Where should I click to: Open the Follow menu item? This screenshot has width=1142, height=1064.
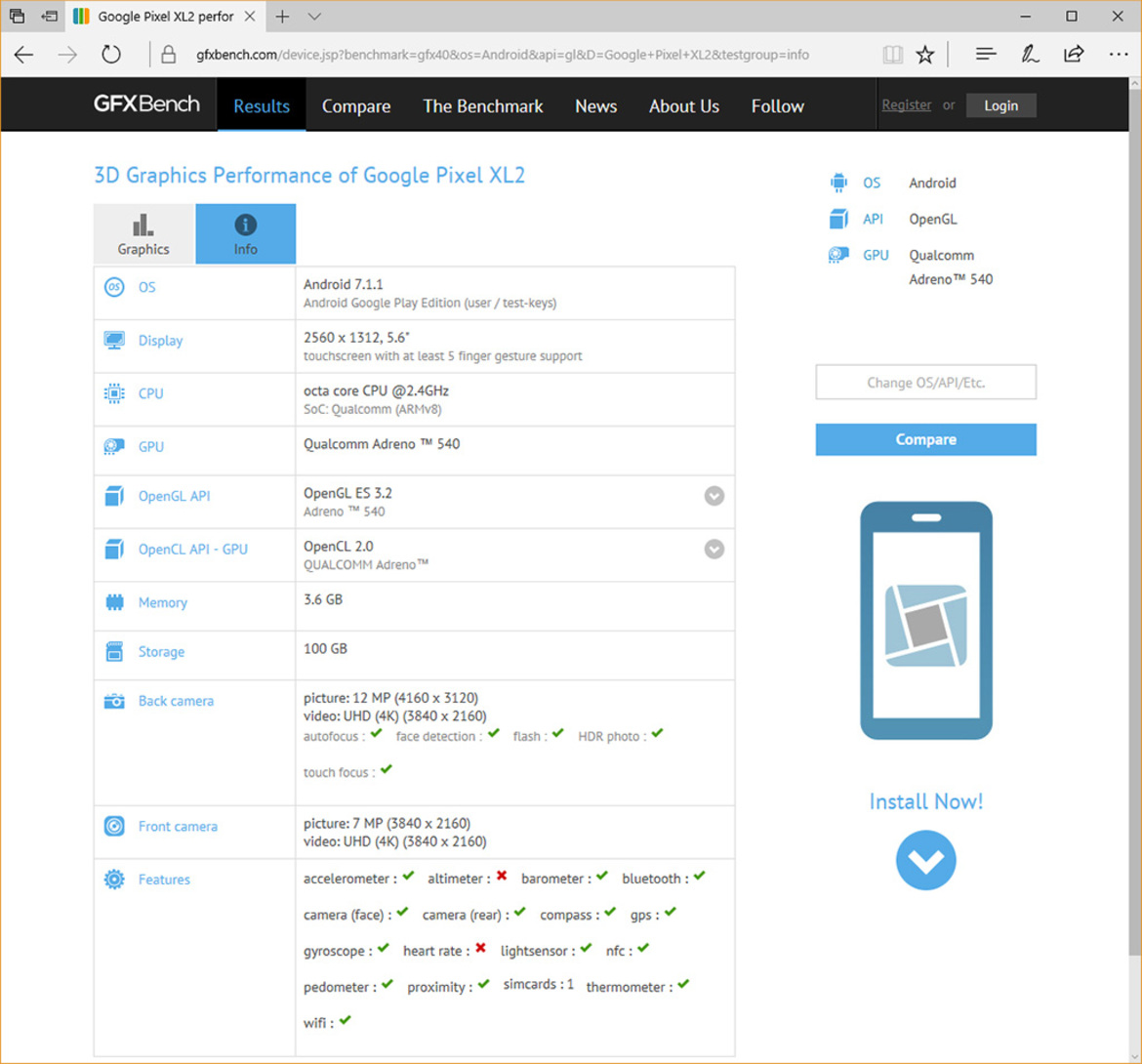click(778, 106)
